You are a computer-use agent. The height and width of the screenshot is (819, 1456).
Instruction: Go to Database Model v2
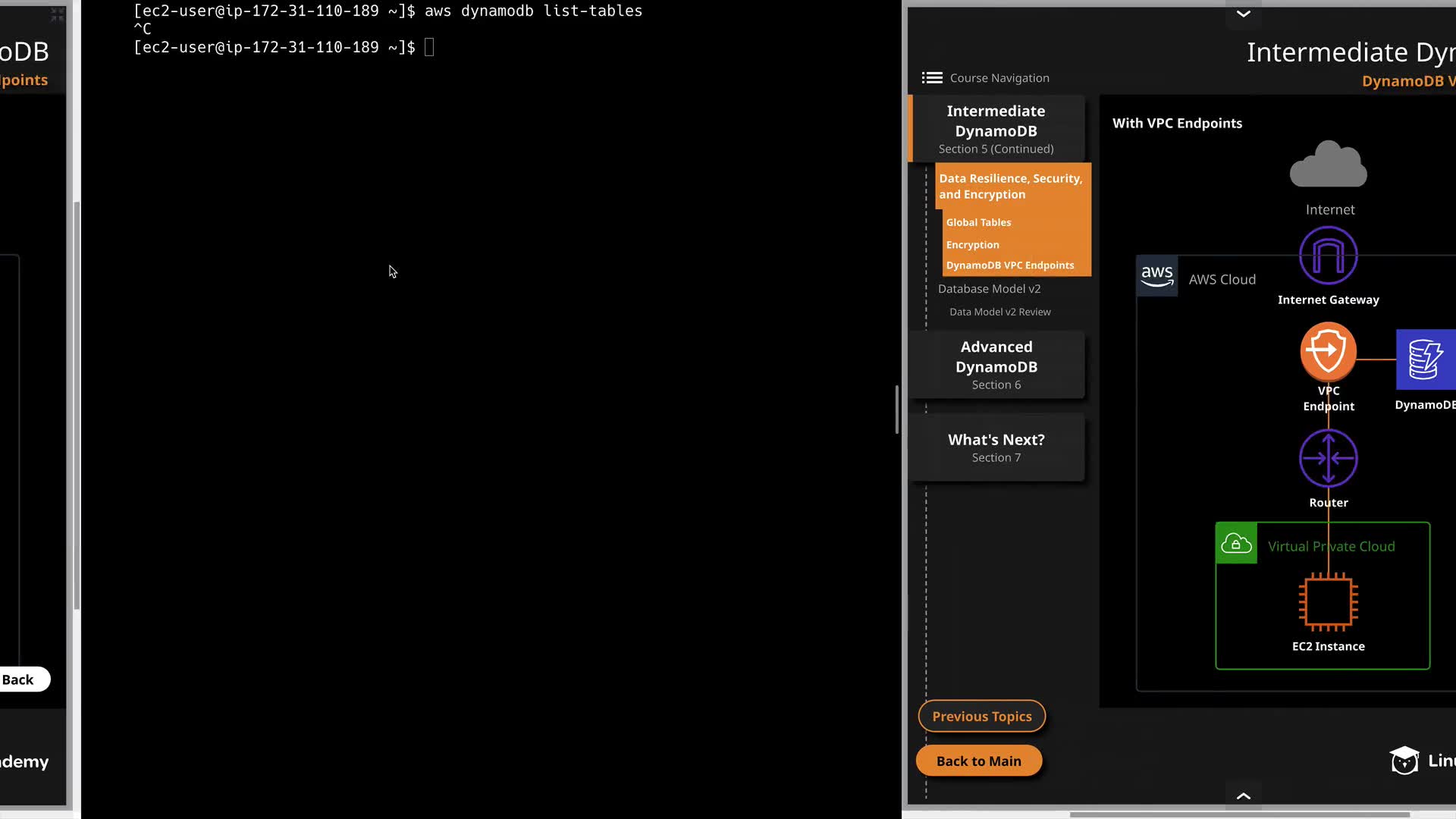(989, 289)
